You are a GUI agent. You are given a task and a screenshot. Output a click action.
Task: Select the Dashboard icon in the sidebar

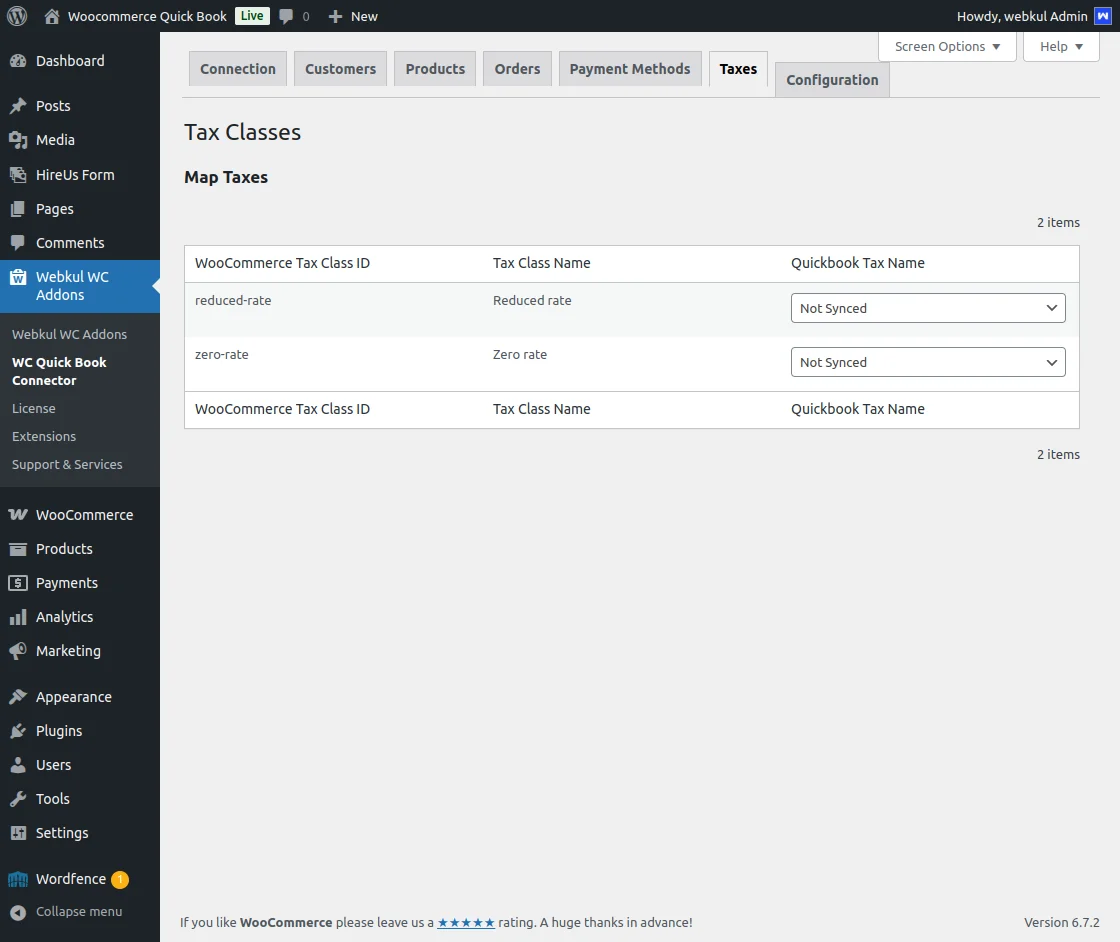coord(21,61)
